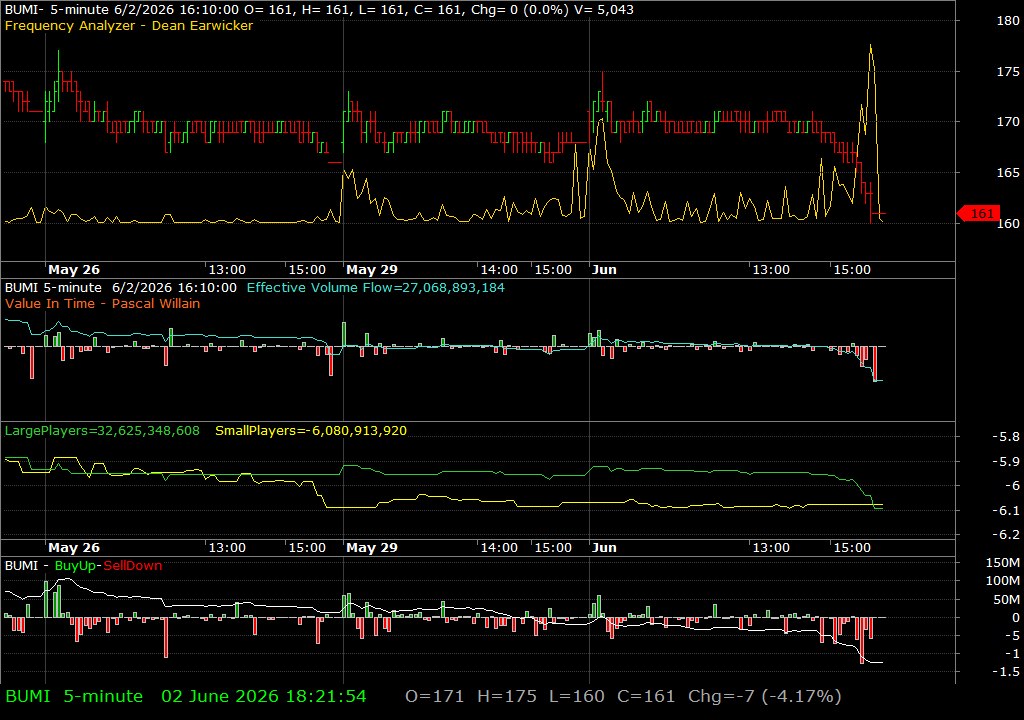Viewport: 1024px width, 720px height.
Task: Click the -5.8 axis label
Action: (x=1005, y=437)
